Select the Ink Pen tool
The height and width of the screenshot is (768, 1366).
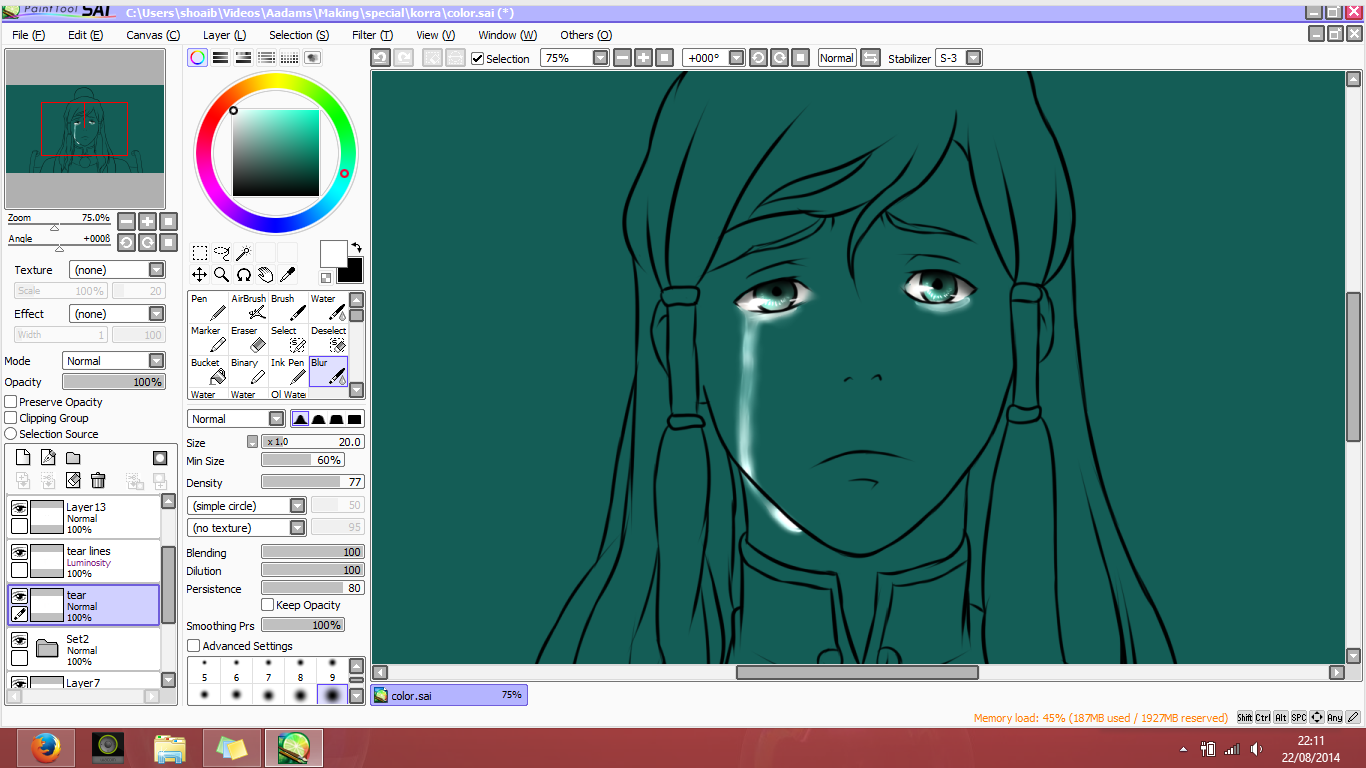pyautogui.click(x=288, y=371)
